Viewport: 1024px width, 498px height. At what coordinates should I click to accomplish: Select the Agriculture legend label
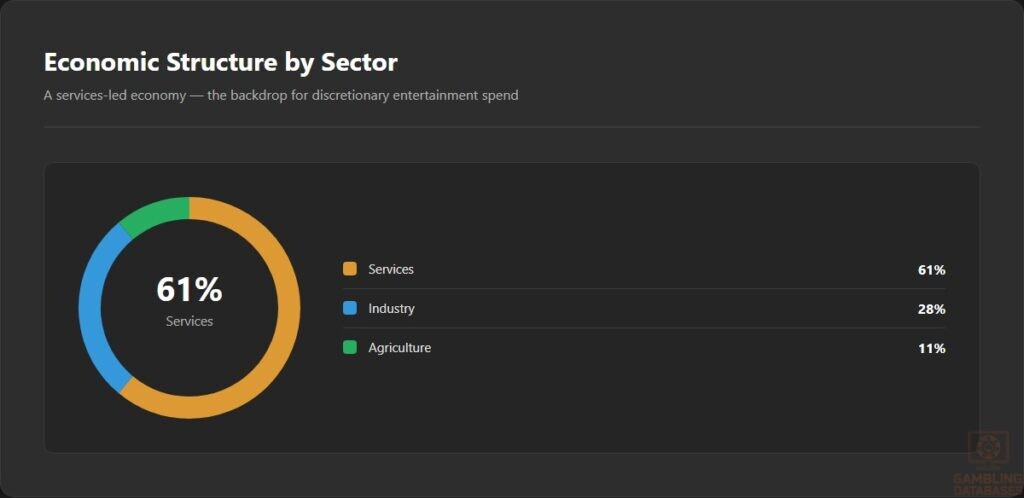400,347
